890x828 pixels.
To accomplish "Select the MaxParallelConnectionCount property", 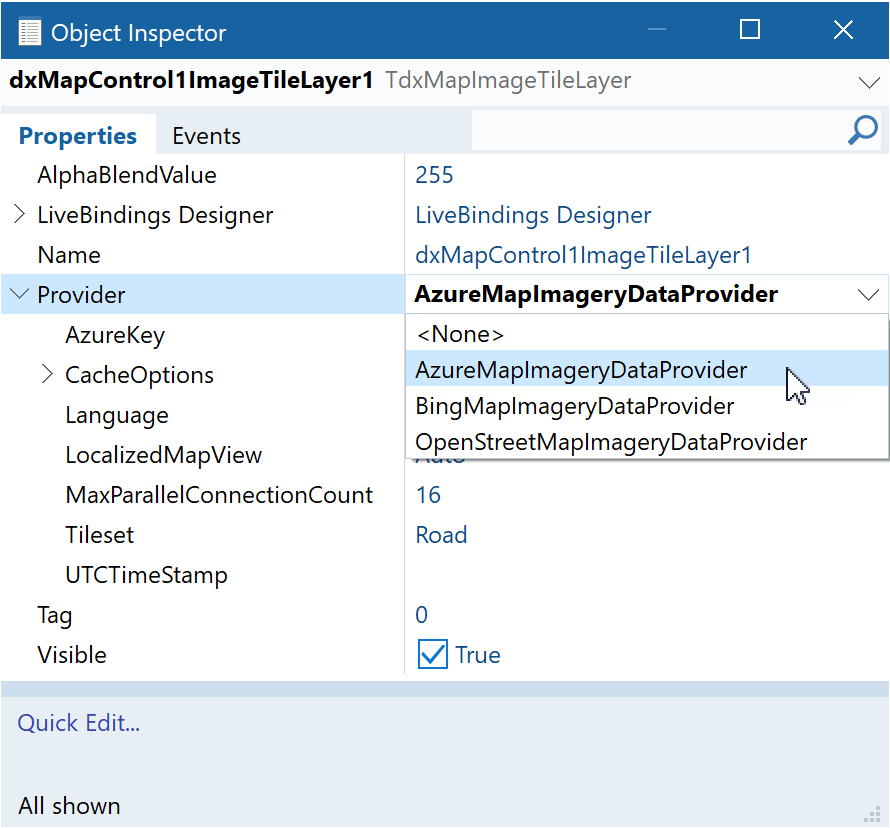I will pyautogui.click(x=219, y=495).
